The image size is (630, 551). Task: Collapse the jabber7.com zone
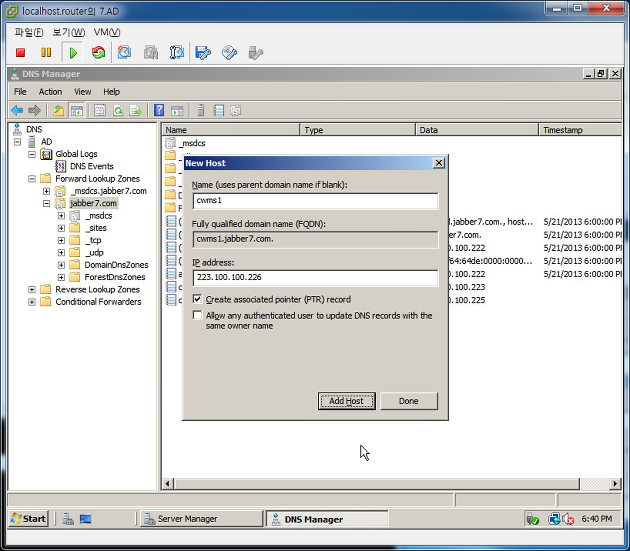(47, 203)
